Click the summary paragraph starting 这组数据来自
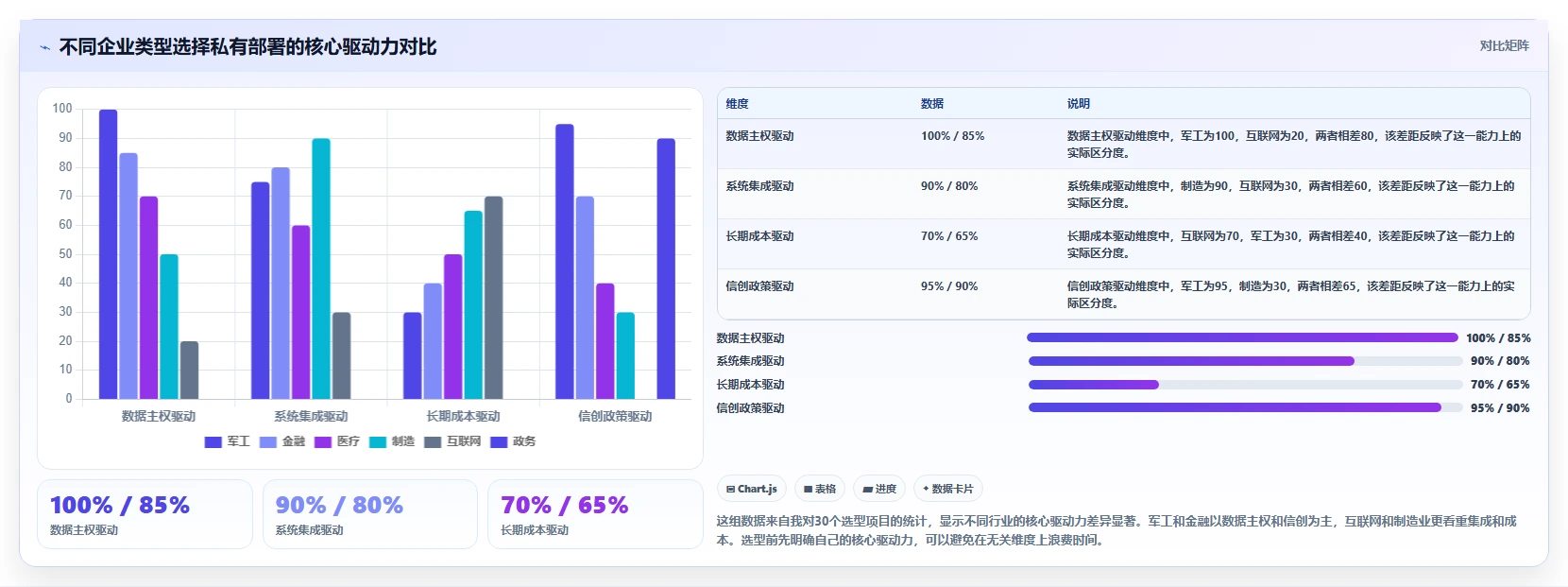This screenshot has width=1568, height=587. click(x=1117, y=530)
